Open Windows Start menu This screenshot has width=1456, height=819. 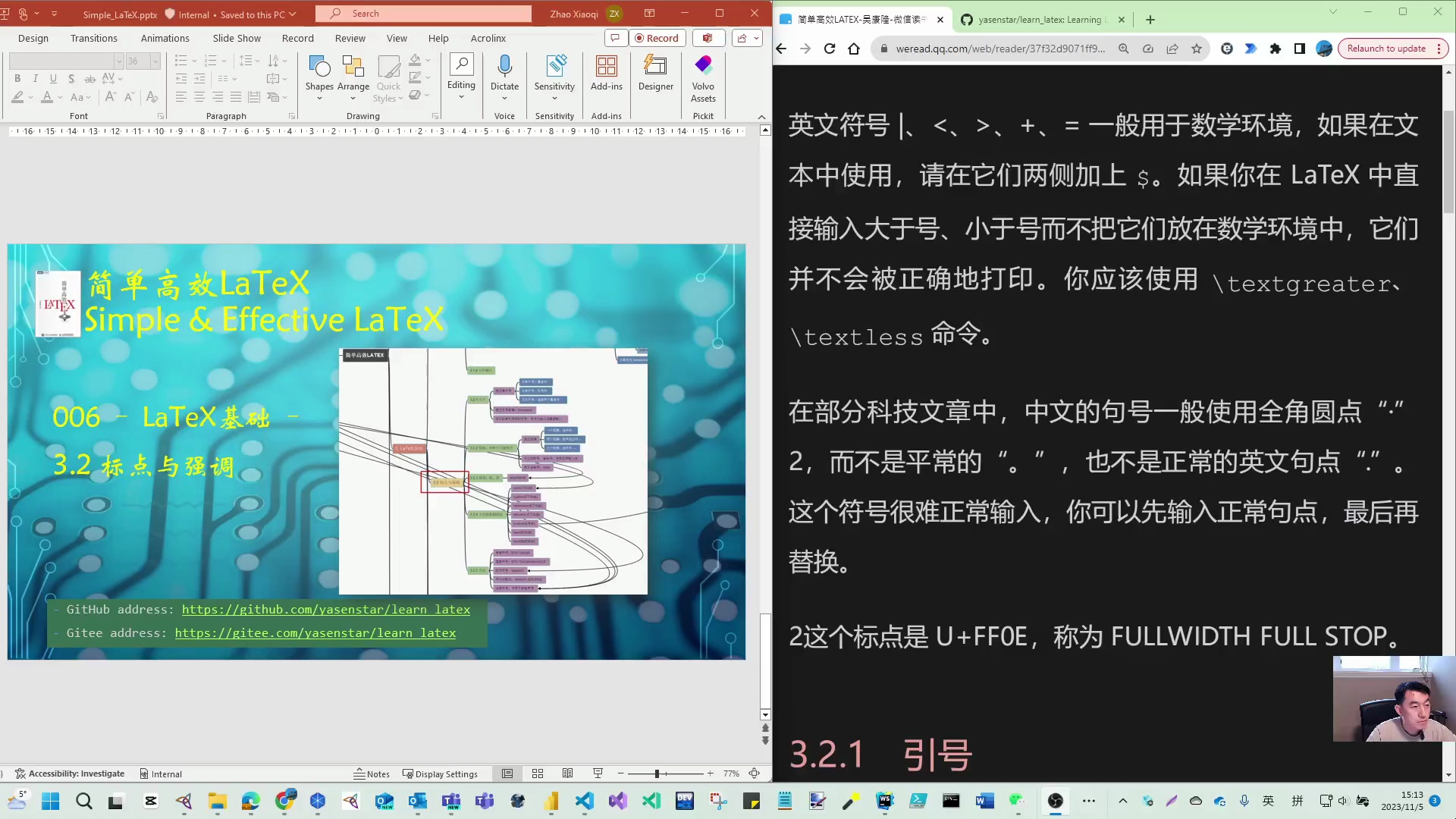(x=50, y=801)
